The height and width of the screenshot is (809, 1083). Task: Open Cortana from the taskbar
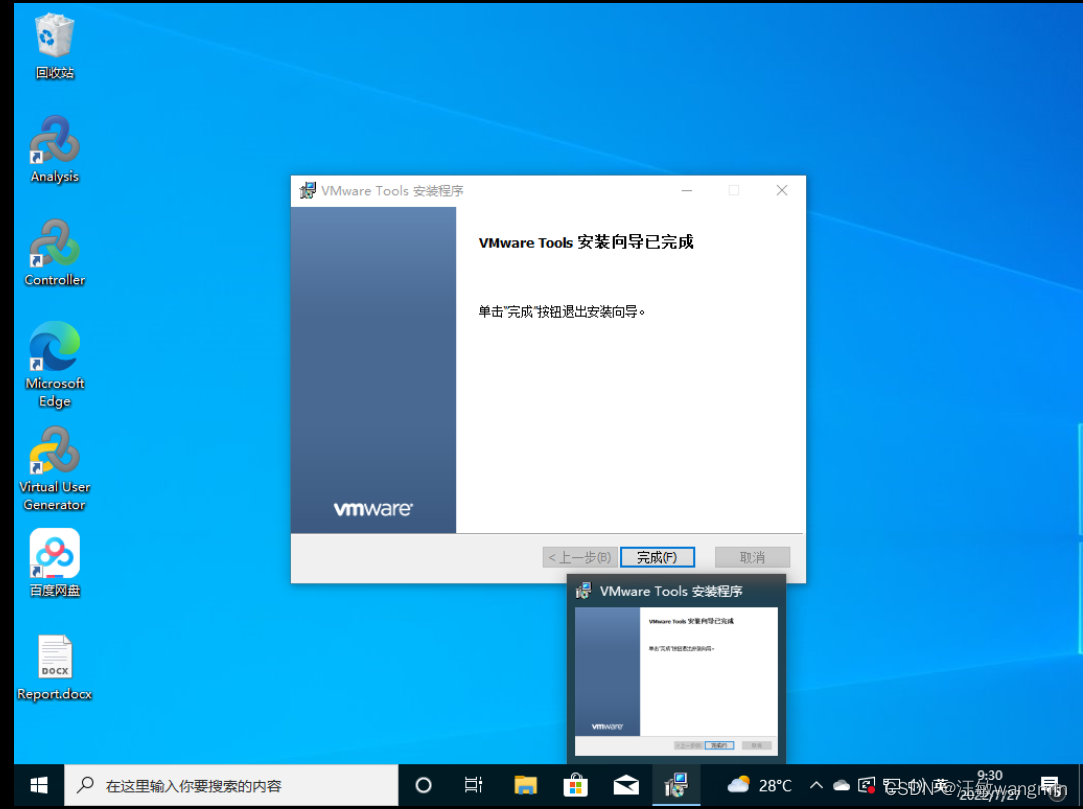[x=423, y=786]
